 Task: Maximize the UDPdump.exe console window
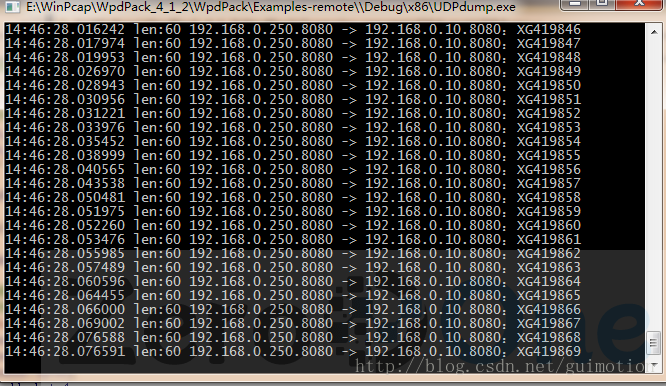602,4
